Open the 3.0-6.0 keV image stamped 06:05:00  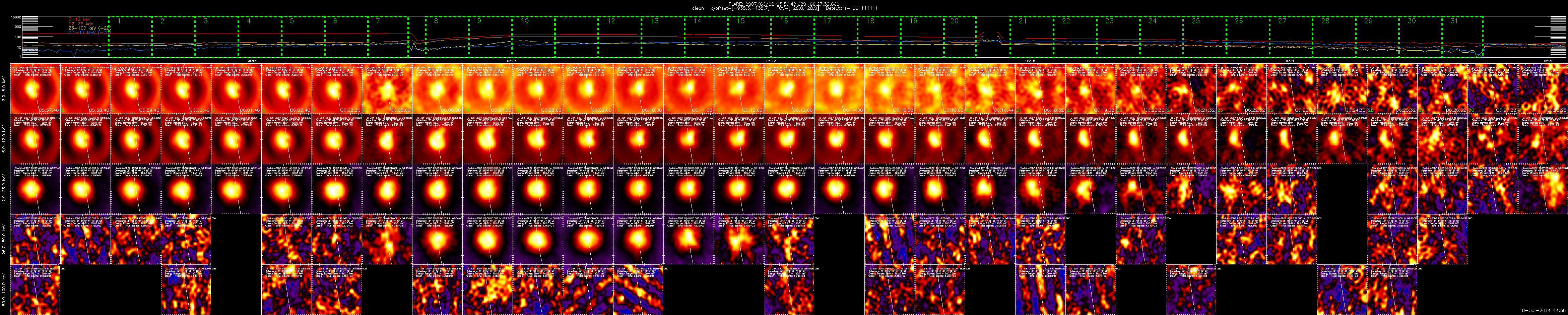387,89
